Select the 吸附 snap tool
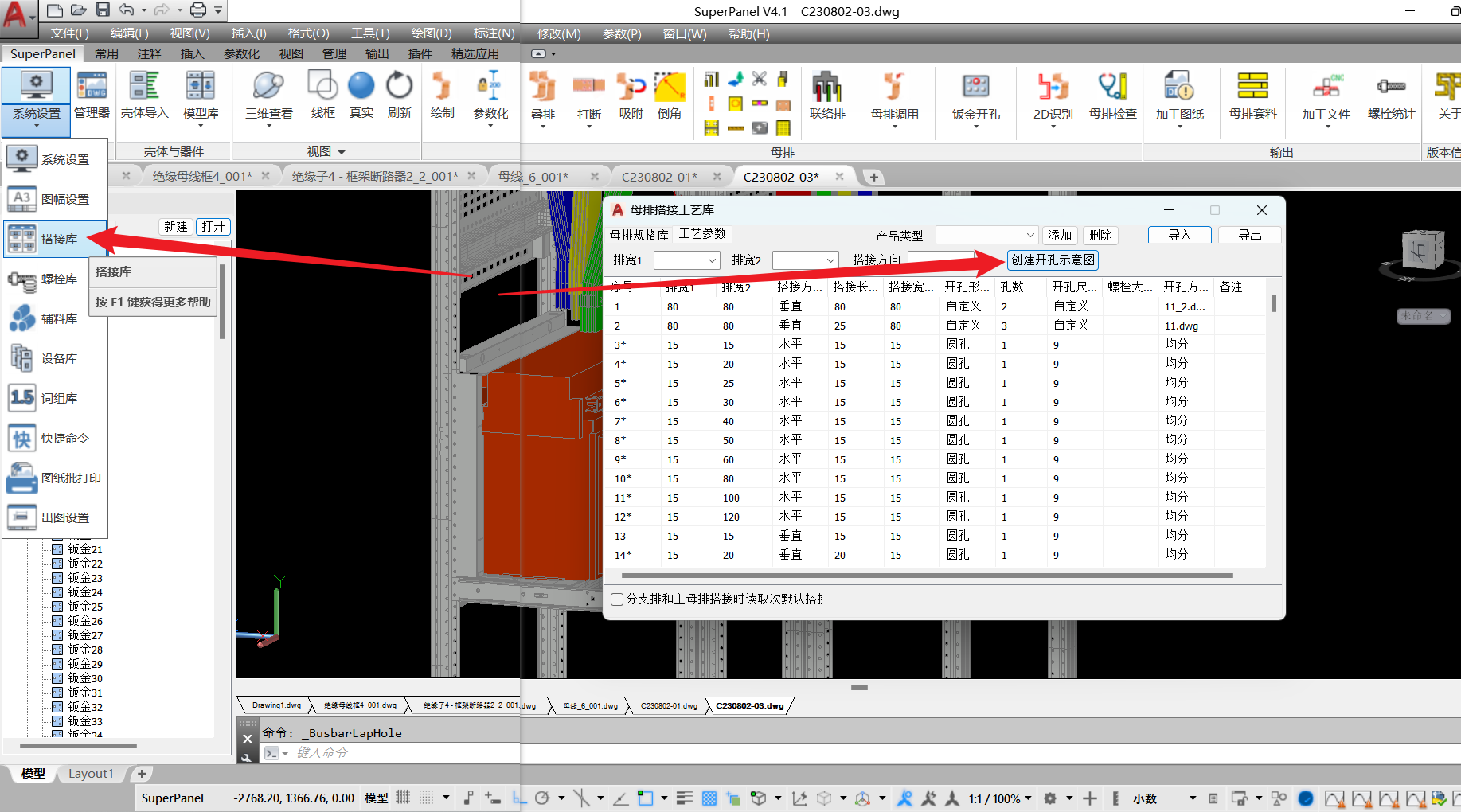This screenshot has height=812, width=1461. 631,96
